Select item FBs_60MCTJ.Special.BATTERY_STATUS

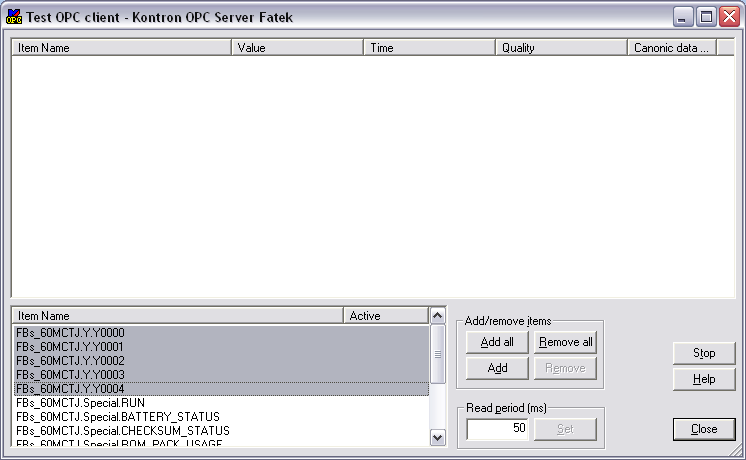(x=221, y=417)
